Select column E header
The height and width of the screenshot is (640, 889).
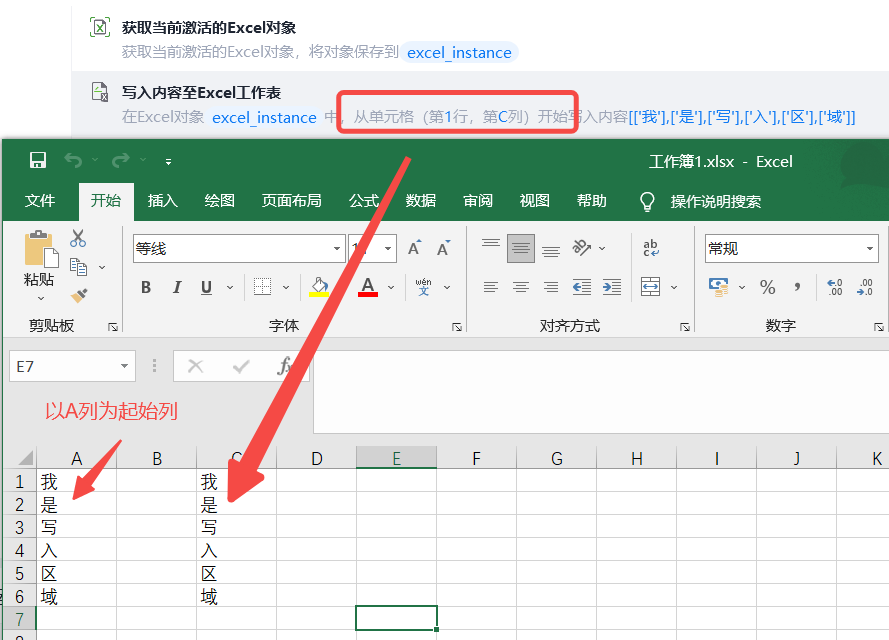coord(396,458)
